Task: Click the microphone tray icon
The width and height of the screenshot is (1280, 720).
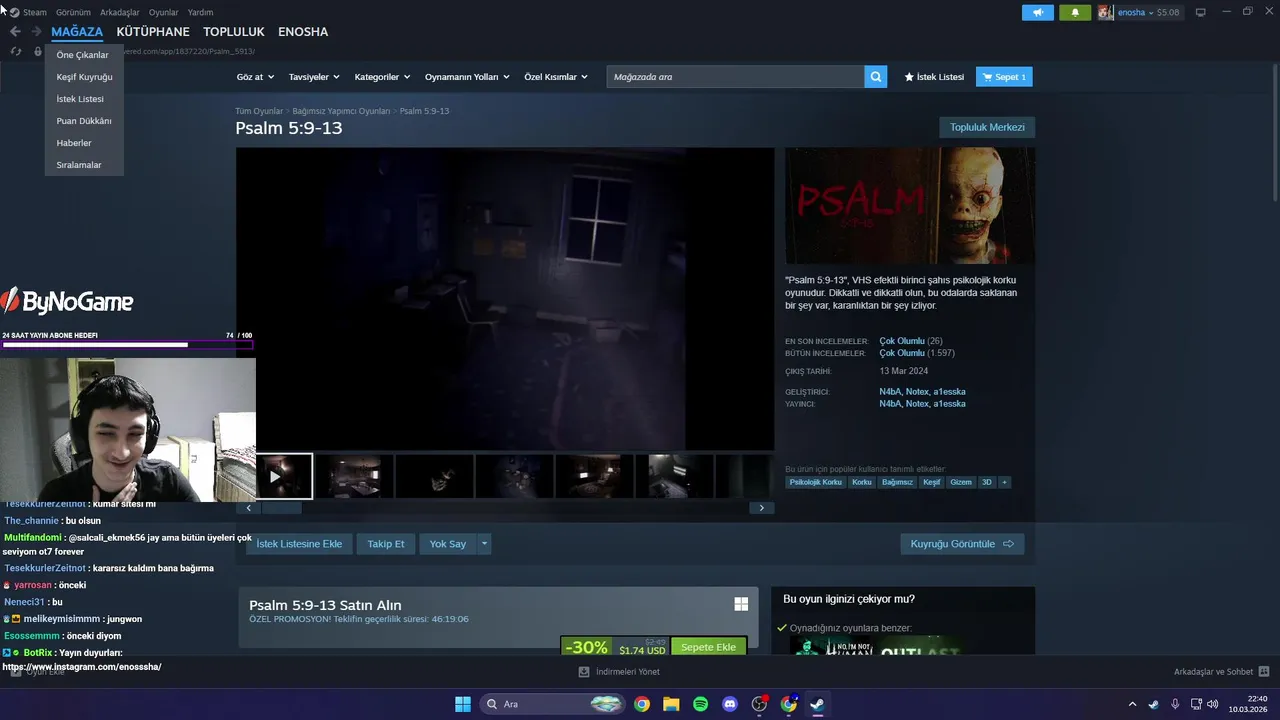Action: click(1175, 704)
